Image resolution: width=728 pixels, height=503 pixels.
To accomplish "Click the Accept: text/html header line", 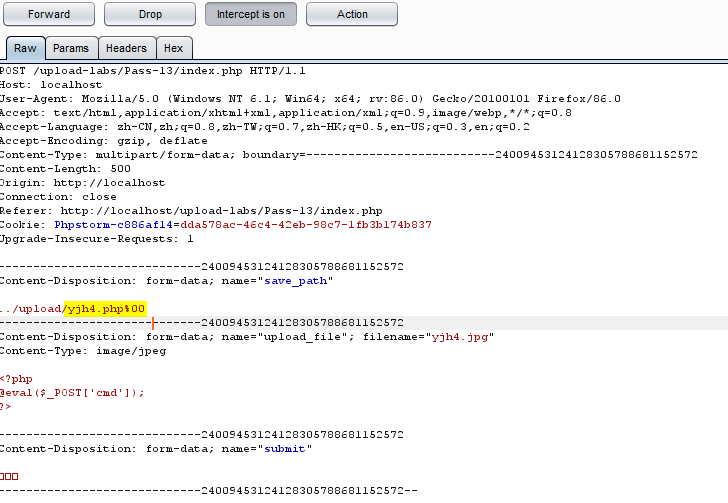I will [x=286, y=113].
